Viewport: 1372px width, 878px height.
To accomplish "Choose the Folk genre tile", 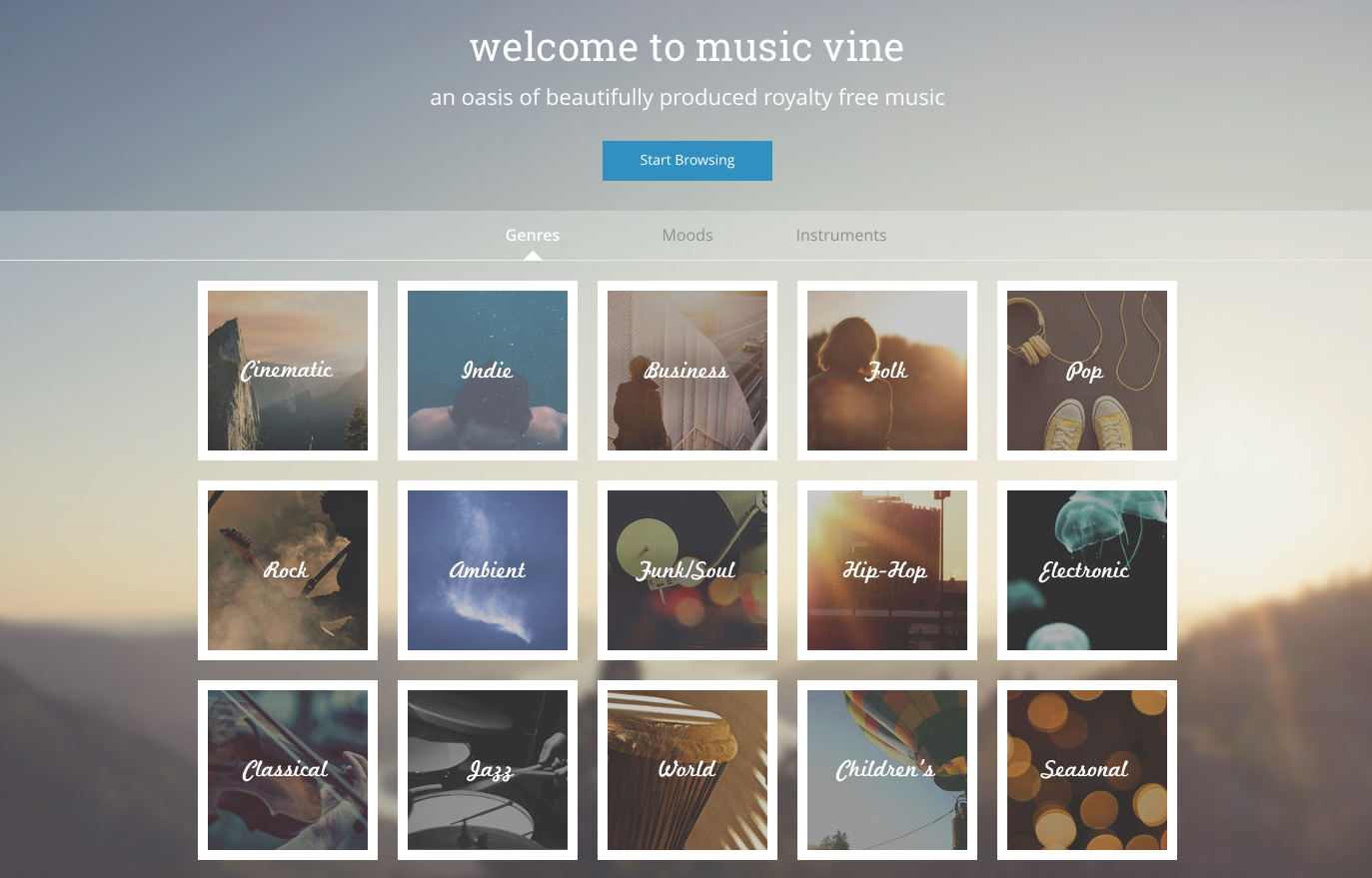I will (x=887, y=371).
